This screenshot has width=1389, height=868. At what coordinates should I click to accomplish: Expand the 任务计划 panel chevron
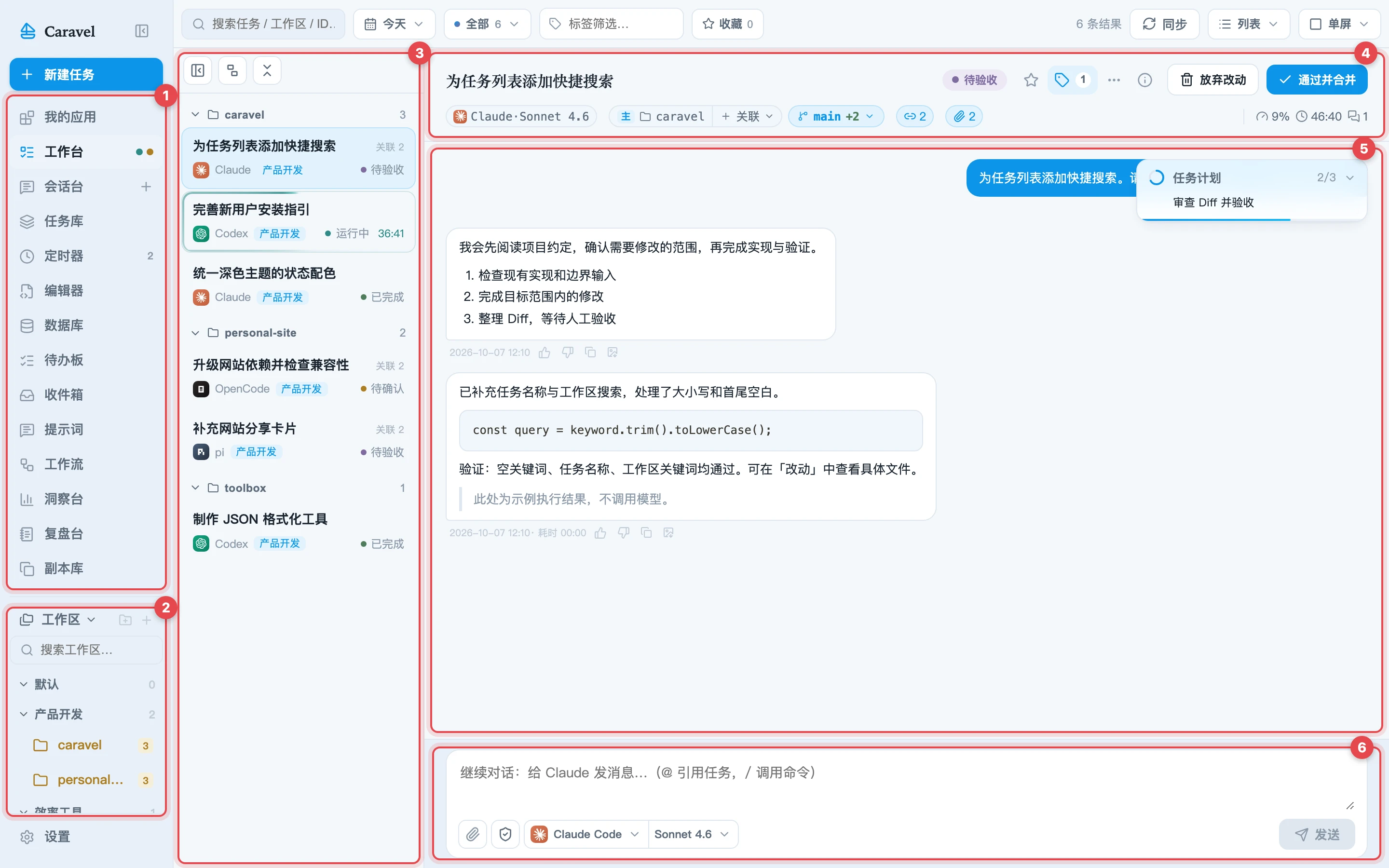tap(1350, 178)
